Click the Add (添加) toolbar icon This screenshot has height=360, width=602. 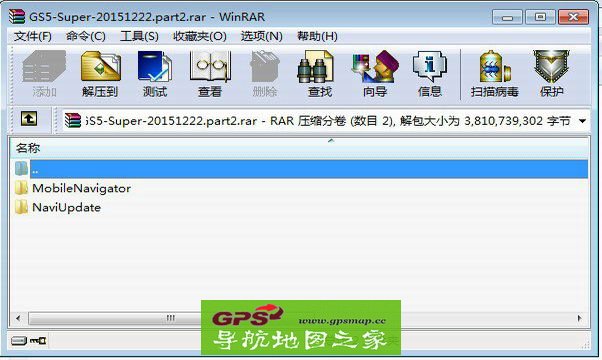pyautogui.click(x=44, y=74)
